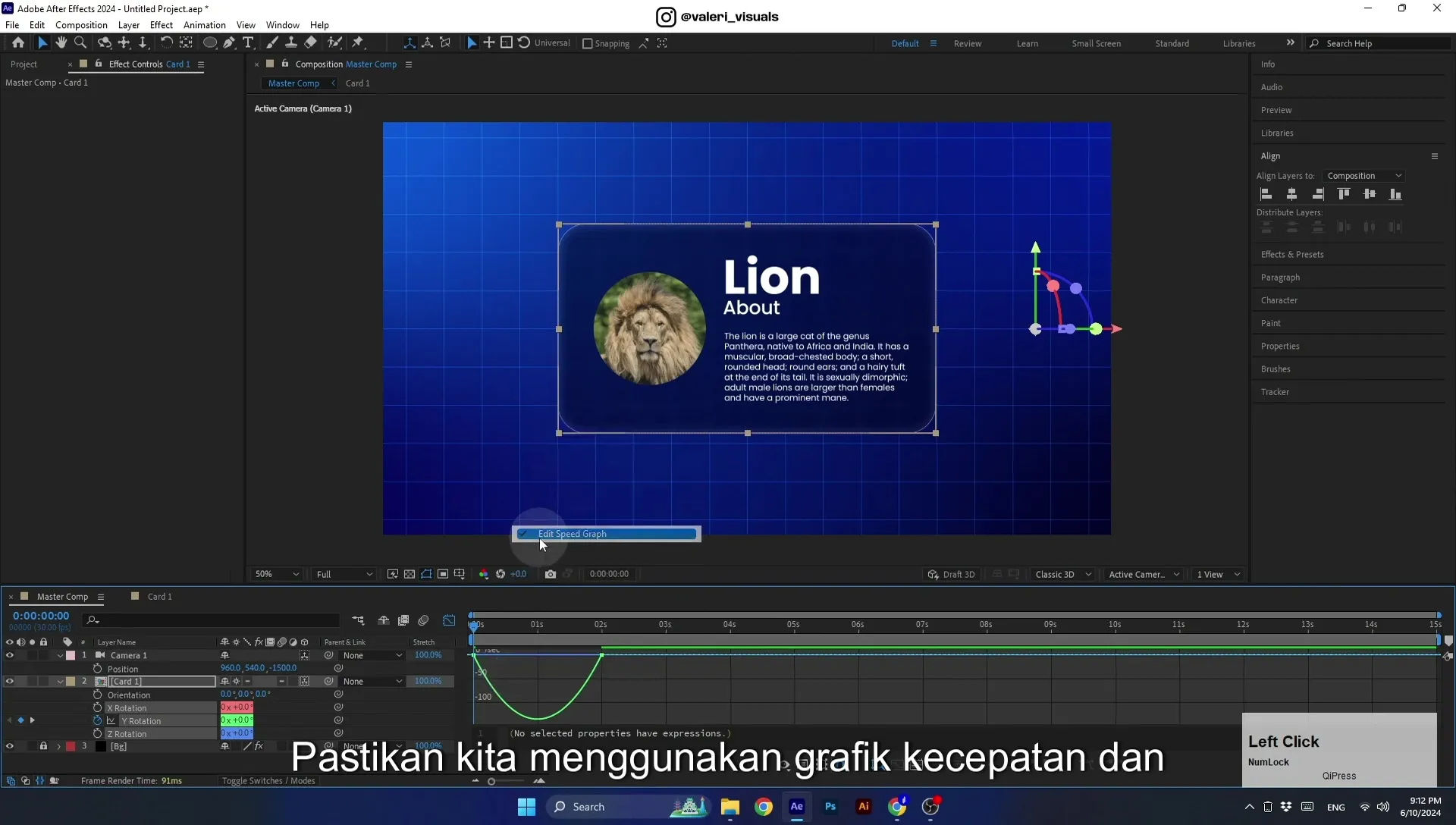Click the Motion Blur enable icon in timeline
This screenshot has height=825, width=1456.
point(423,620)
